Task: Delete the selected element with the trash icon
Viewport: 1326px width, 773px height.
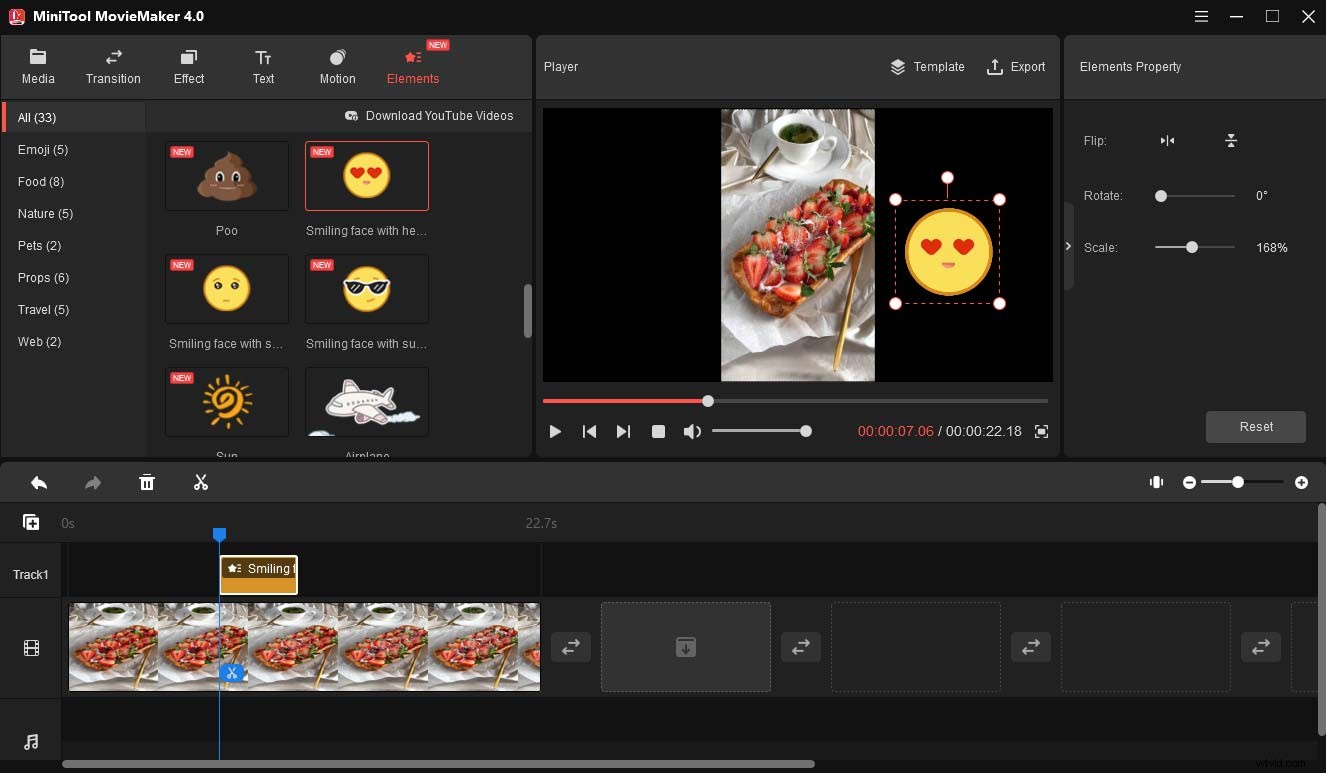Action: tap(147, 482)
